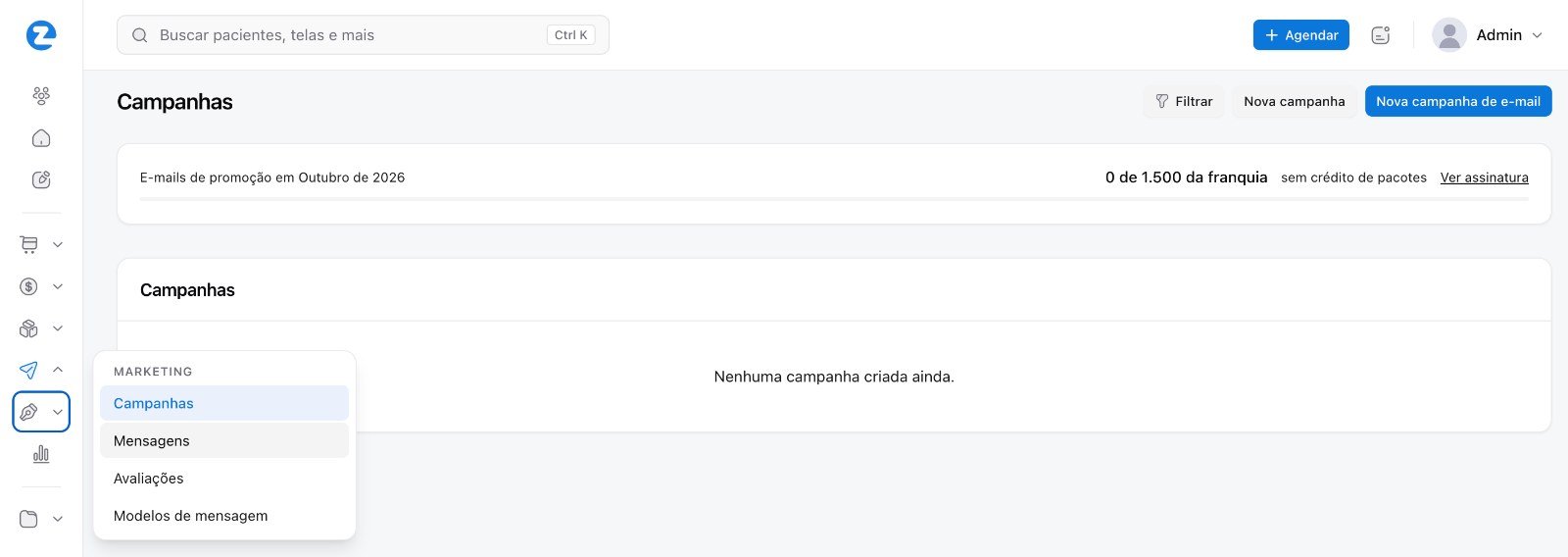Expand the folder menu chevron
1568x557 pixels.
coord(58,519)
